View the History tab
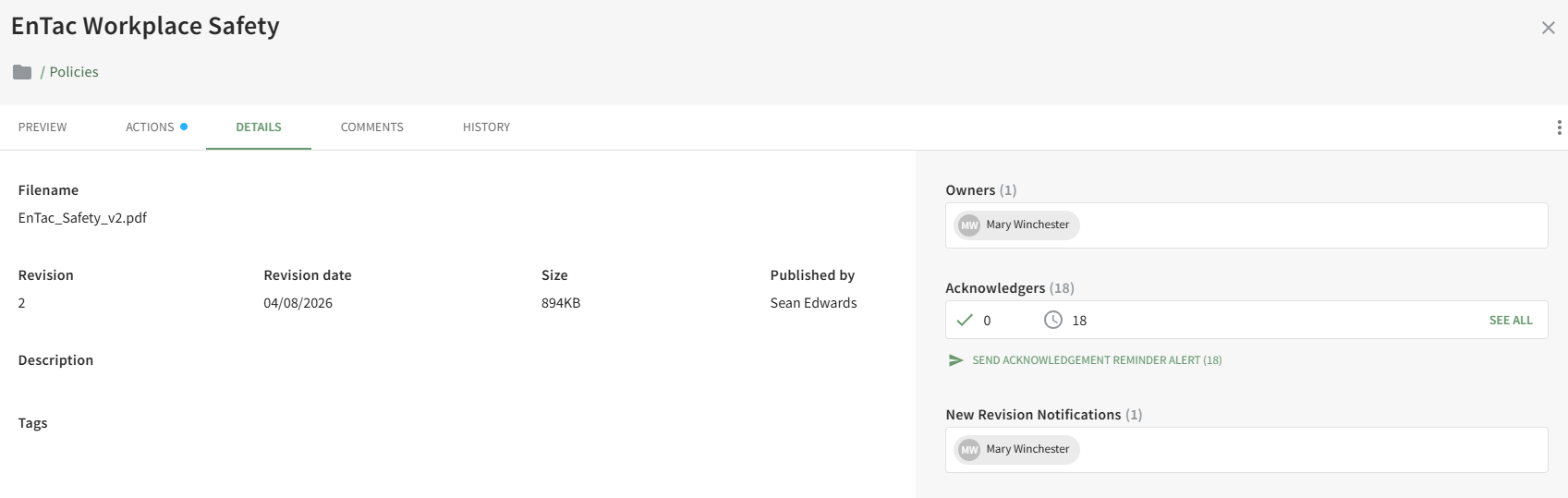Image resolution: width=1568 pixels, height=498 pixels. pyautogui.click(x=486, y=128)
